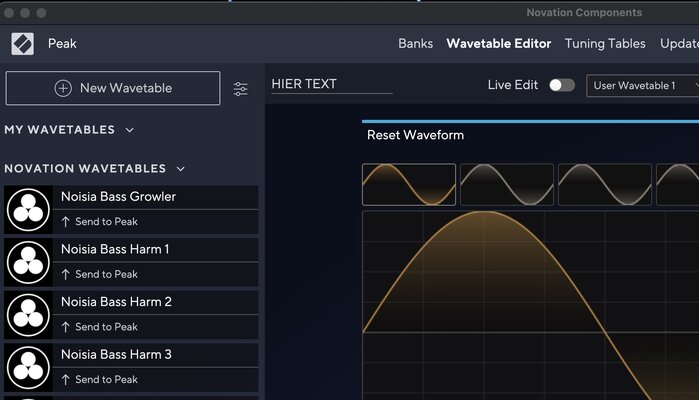The width and height of the screenshot is (699, 400).
Task: Click the Novation Components logo icon
Action: pos(22,44)
